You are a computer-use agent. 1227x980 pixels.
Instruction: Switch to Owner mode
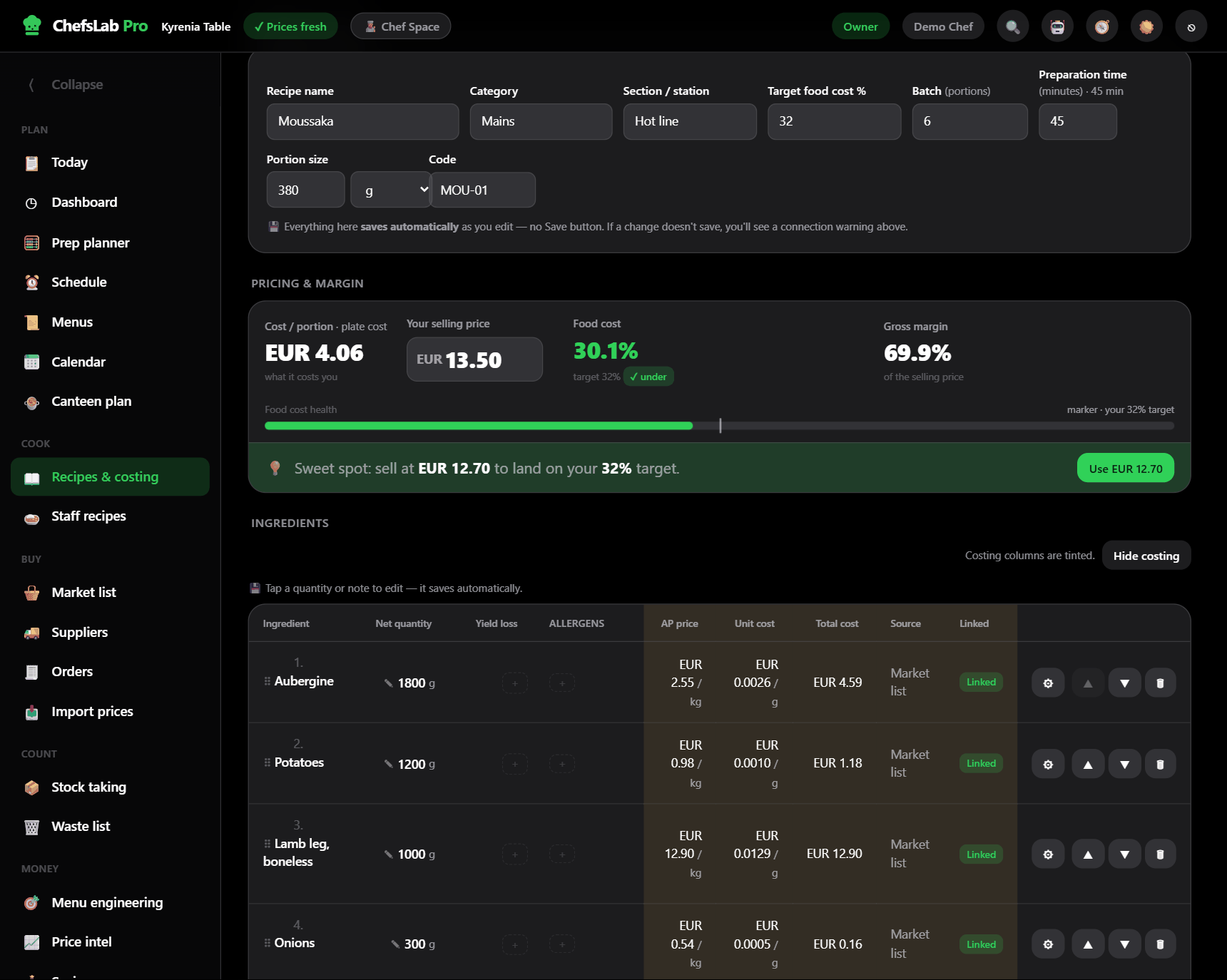[x=860, y=26]
